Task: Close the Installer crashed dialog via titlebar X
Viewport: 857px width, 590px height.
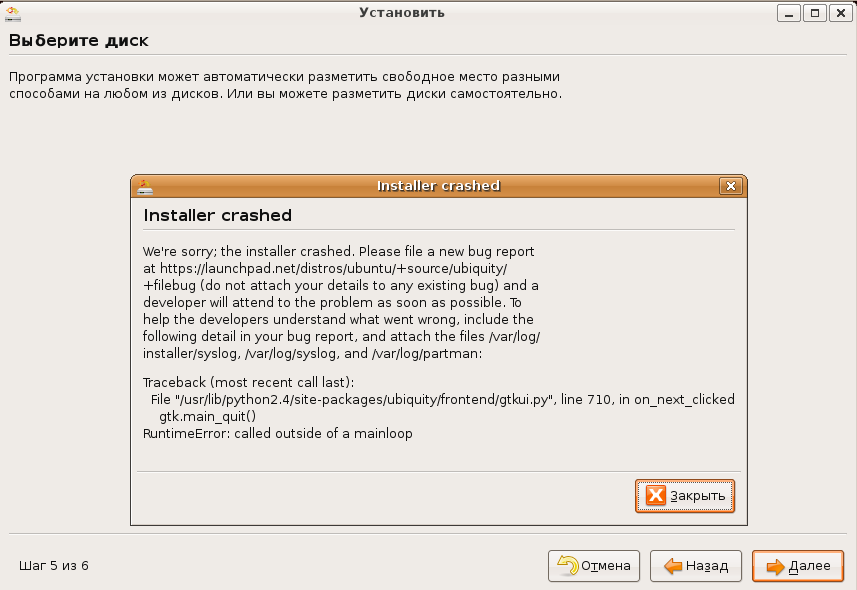Action: (x=731, y=186)
